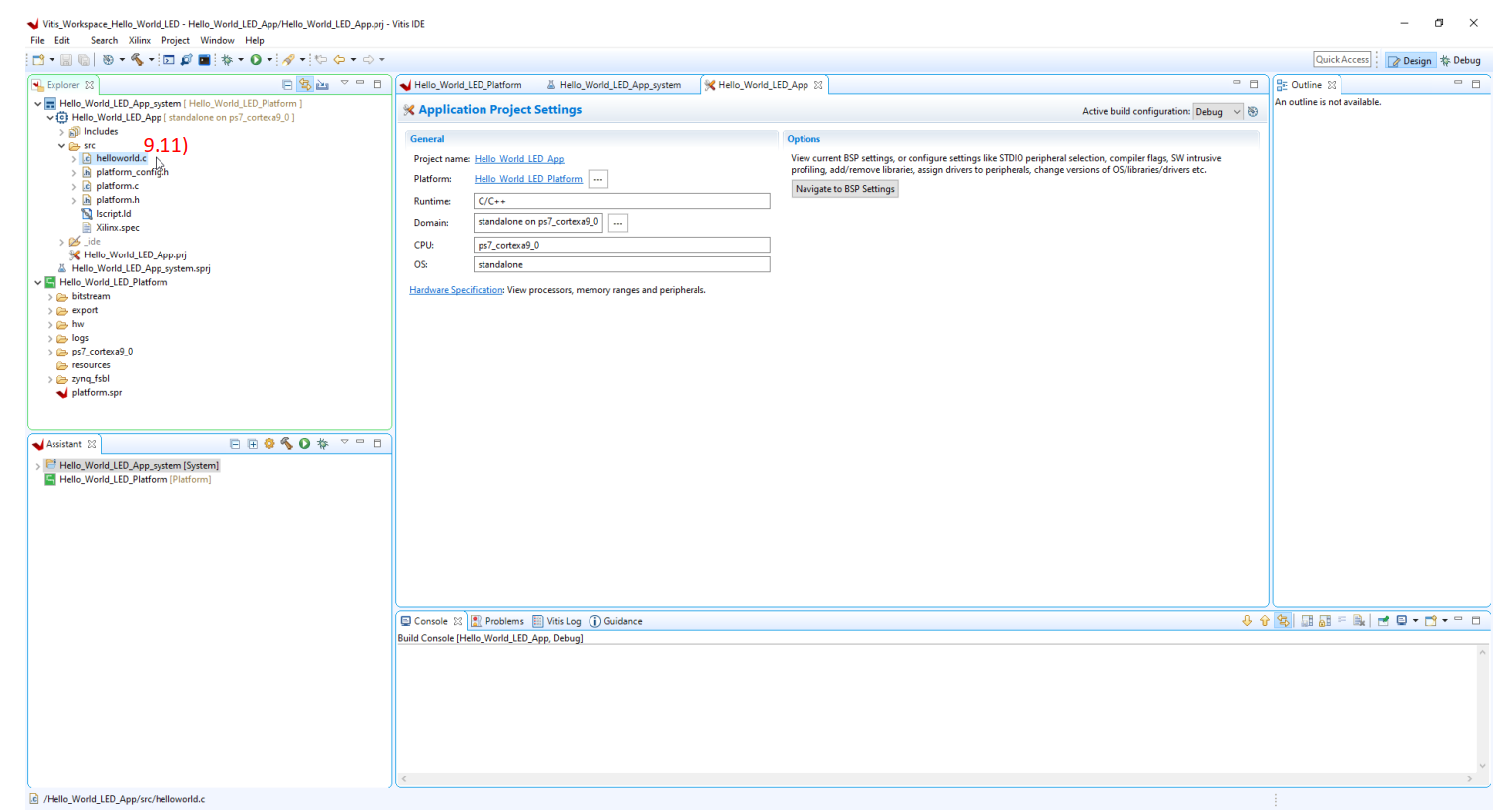Open the Hardware Specification link
Screen dimensions: 1502x812
(456, 290)
